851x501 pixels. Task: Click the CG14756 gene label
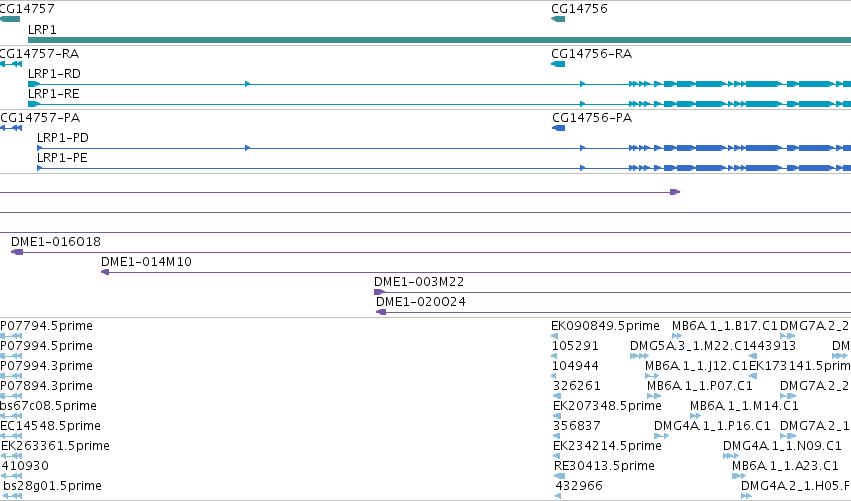579,9
